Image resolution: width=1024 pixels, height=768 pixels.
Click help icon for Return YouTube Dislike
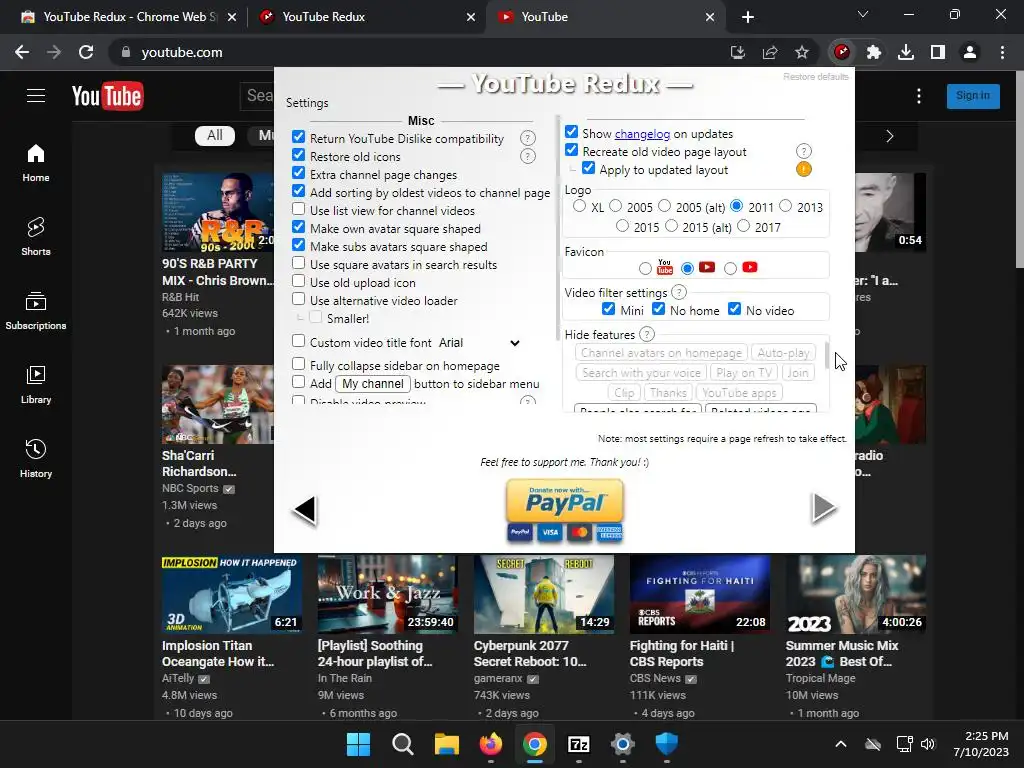[x=528, y=138]
